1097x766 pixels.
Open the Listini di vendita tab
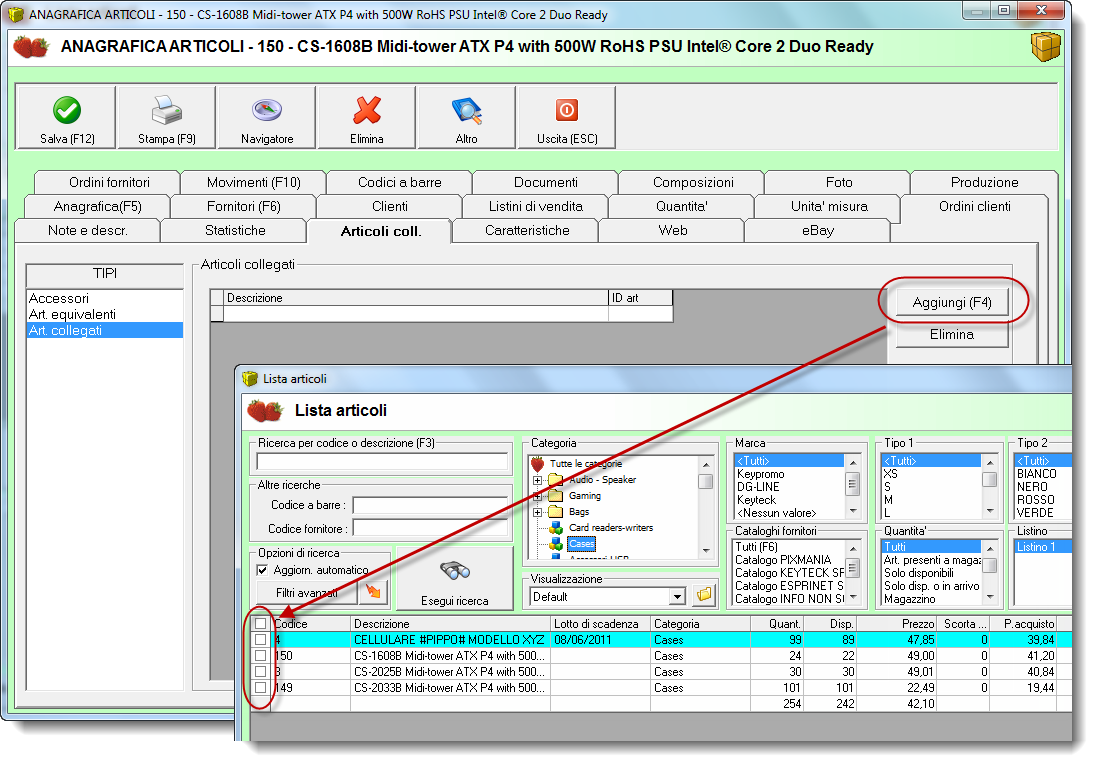coord(535,206)
